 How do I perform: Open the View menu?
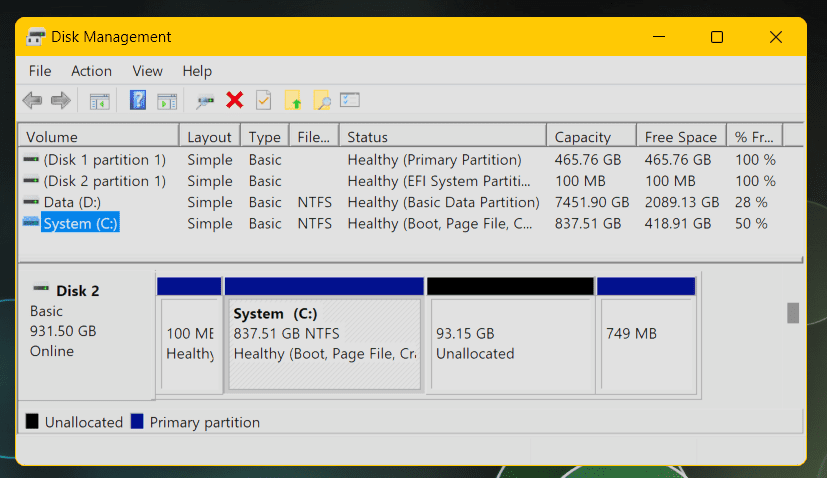[x=147, y=71]
